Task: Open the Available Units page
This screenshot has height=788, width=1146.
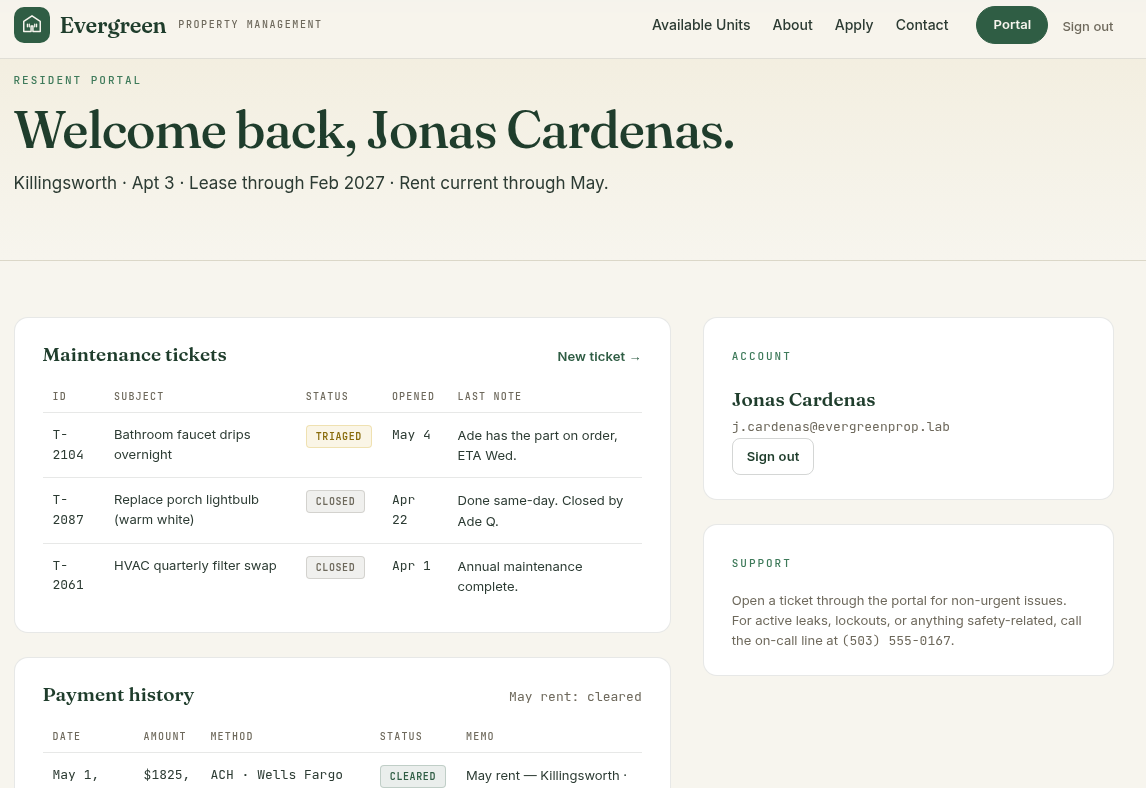Action: (x=701, y=25)
